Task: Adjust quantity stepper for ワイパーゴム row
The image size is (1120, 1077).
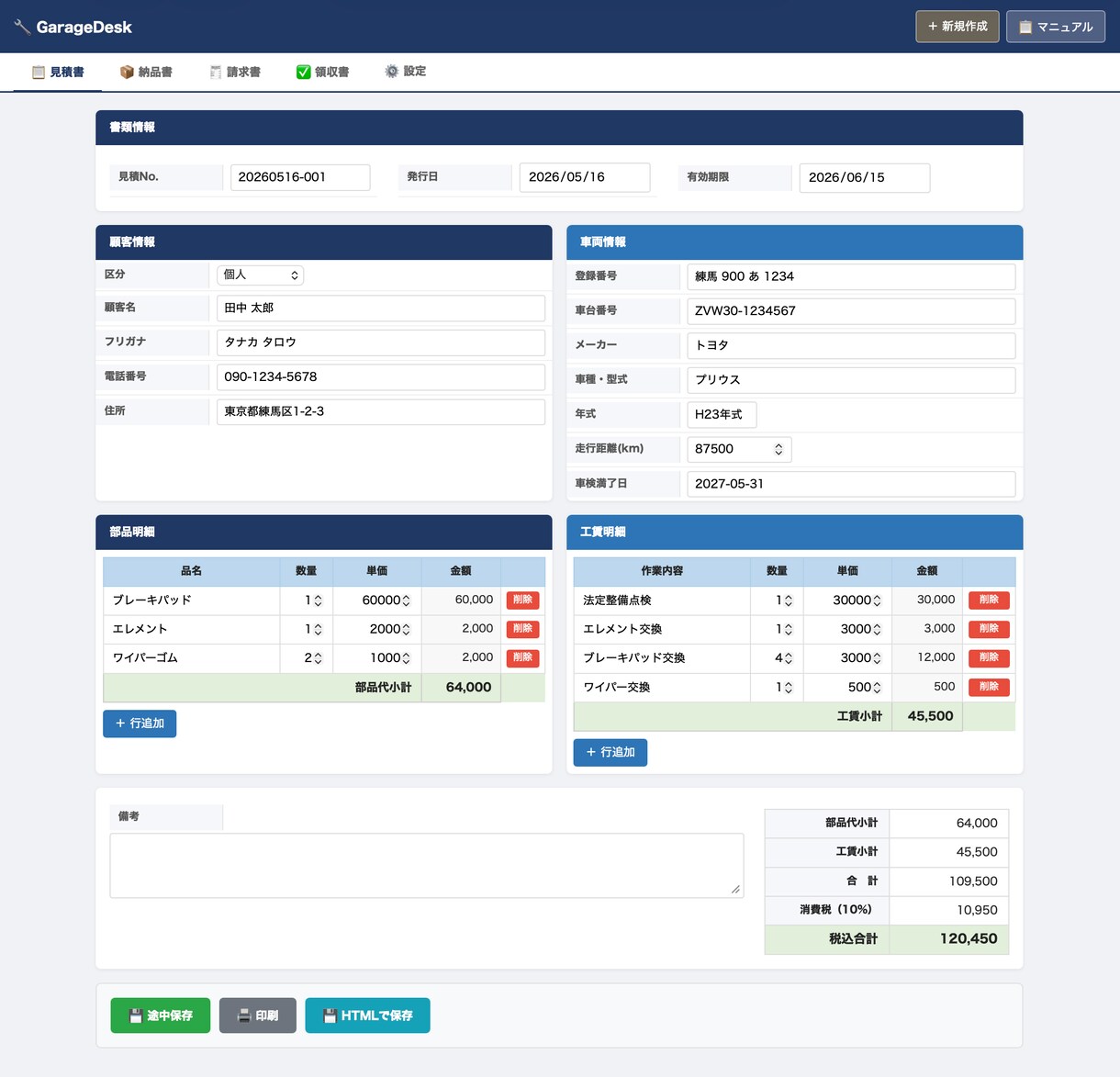Action: click(x=318, y=658)
